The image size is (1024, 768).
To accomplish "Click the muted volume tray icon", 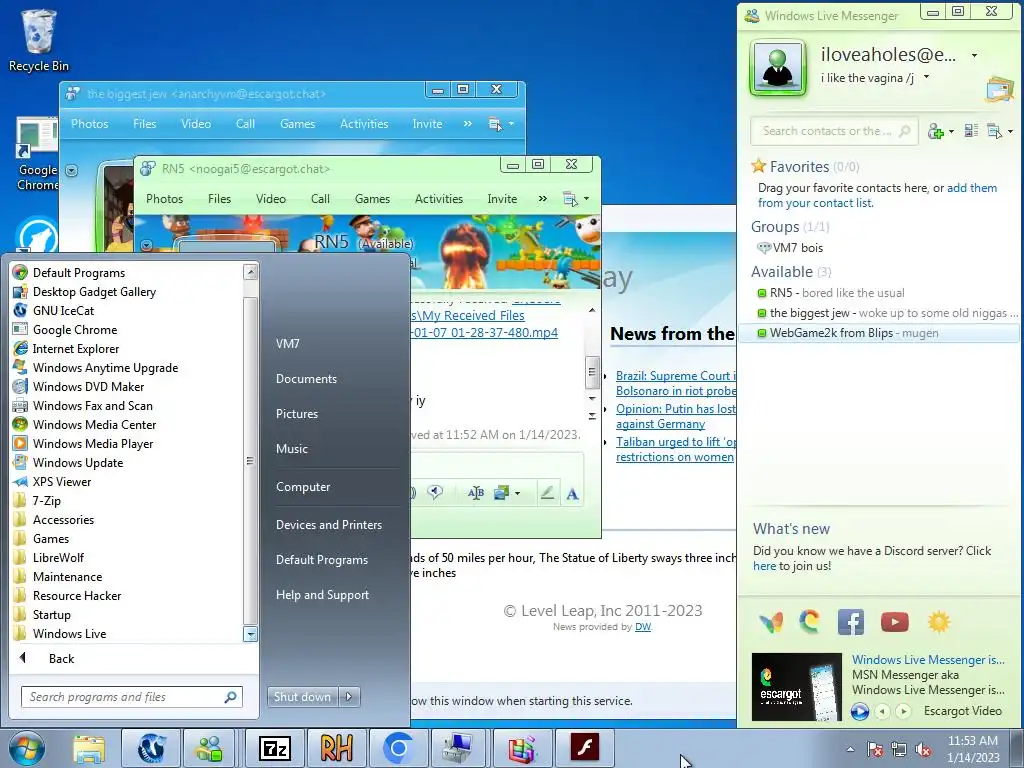I will point(923,750).
